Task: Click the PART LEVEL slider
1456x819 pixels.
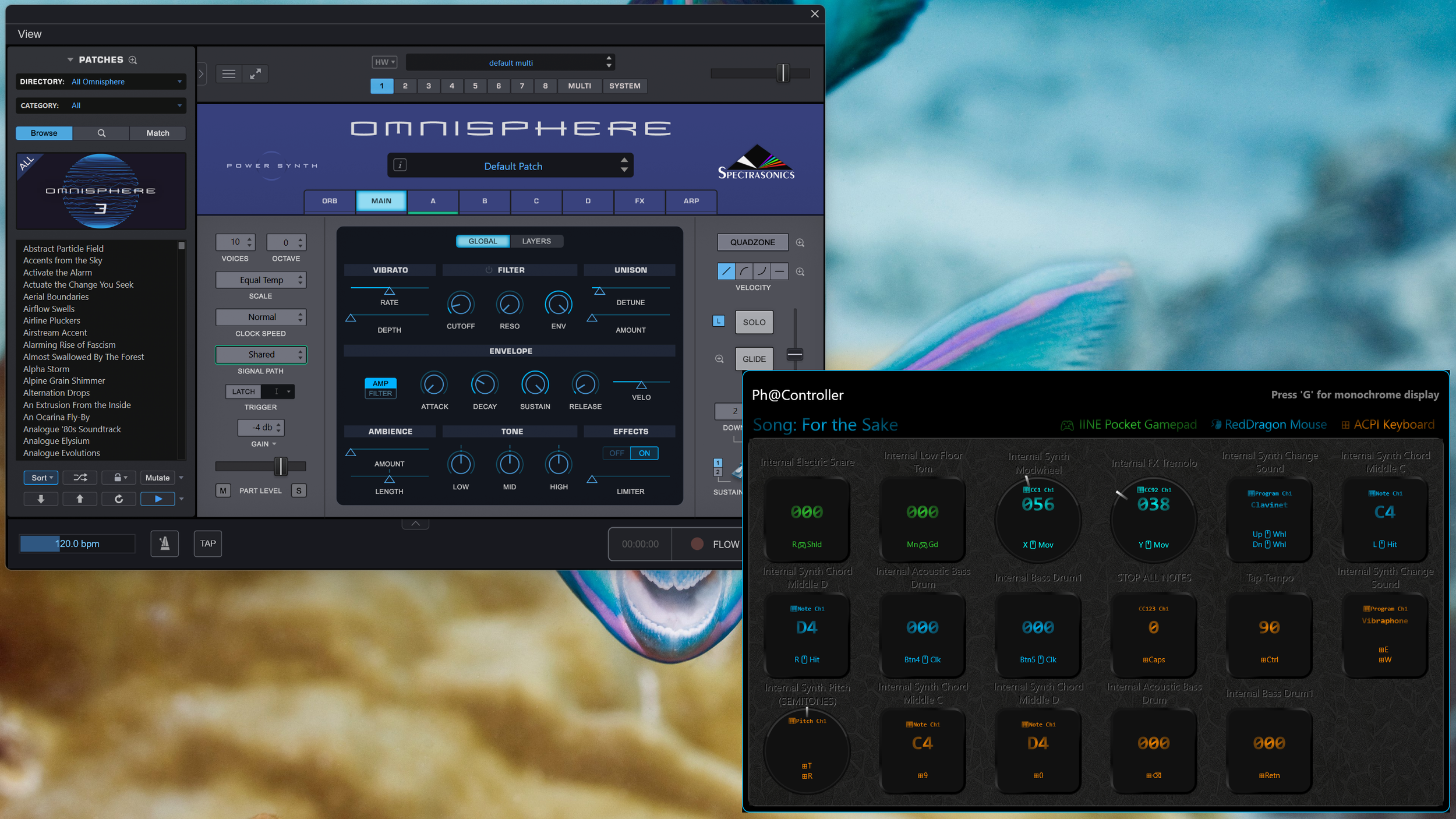Action: tap(260, 467)
